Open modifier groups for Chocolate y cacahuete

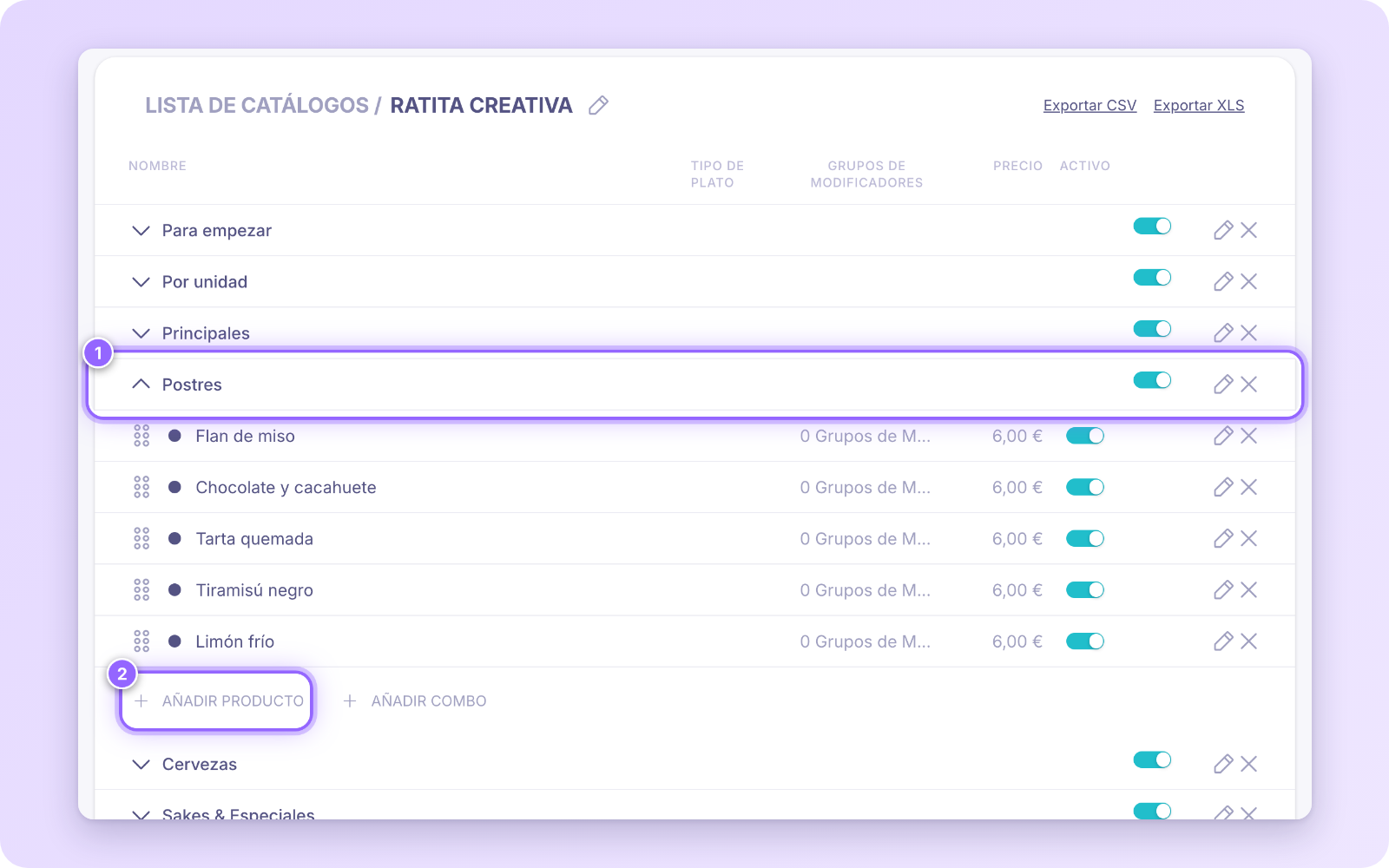(865, 487)
